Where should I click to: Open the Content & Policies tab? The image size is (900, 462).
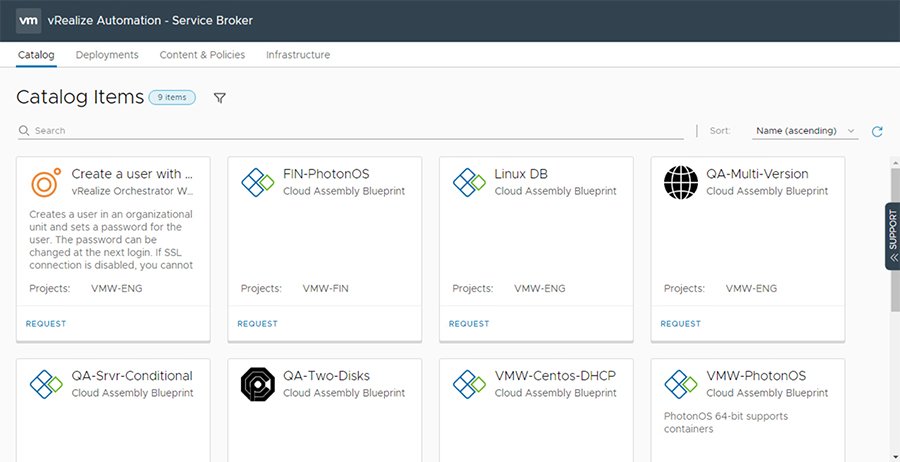click(x=202, y=55)
